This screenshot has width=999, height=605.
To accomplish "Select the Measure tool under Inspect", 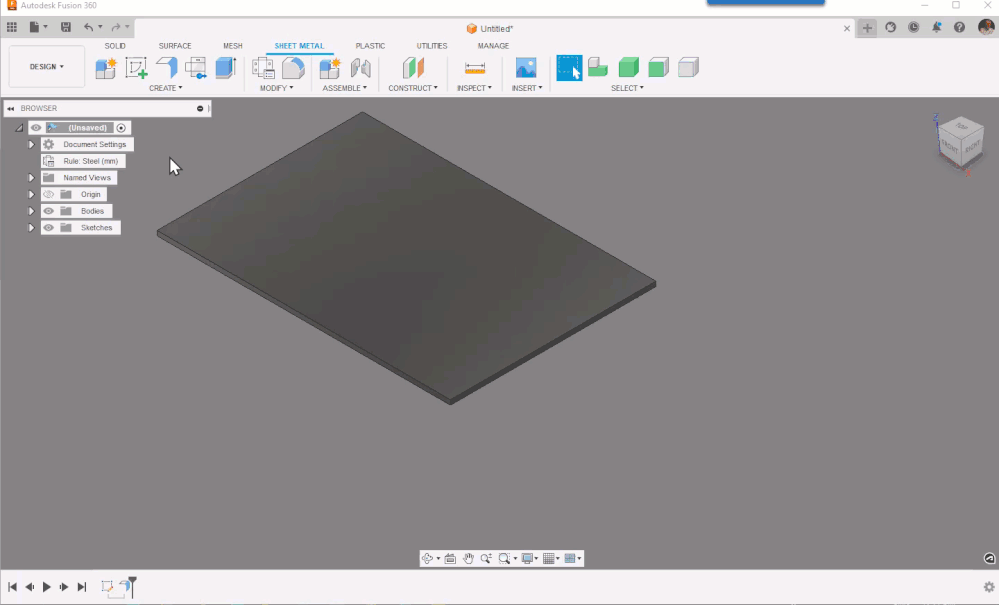I will pyautogui.click(x=475, y=68).
